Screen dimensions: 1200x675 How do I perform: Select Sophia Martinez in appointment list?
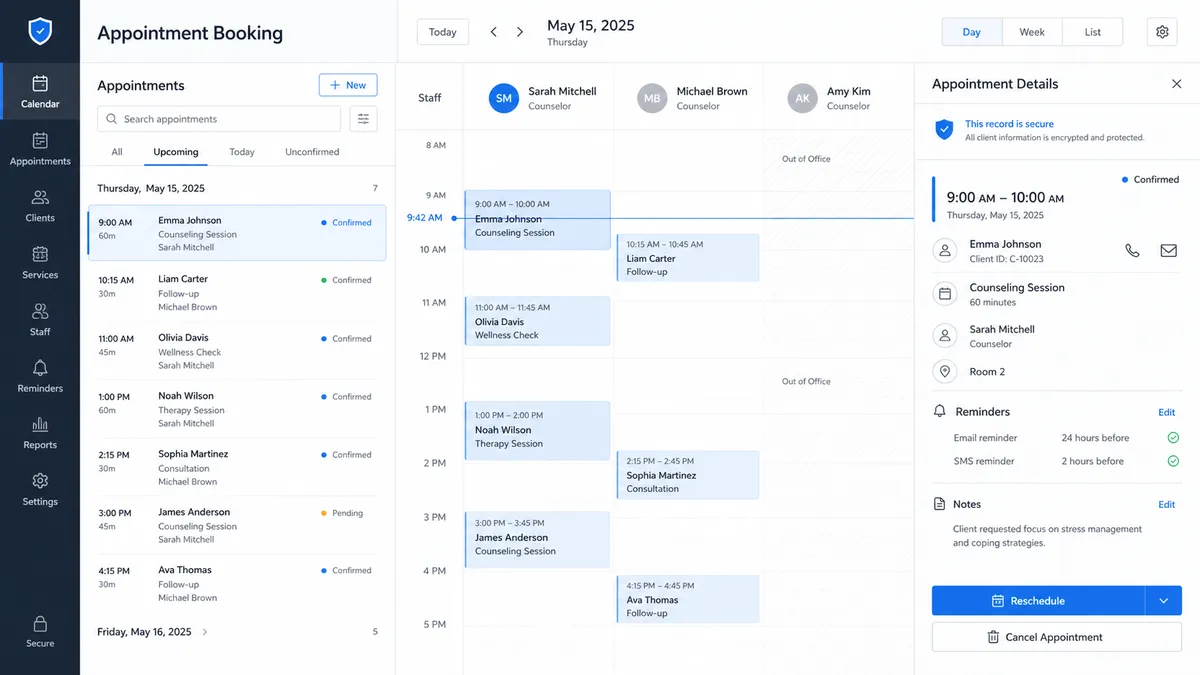(237, 467)
